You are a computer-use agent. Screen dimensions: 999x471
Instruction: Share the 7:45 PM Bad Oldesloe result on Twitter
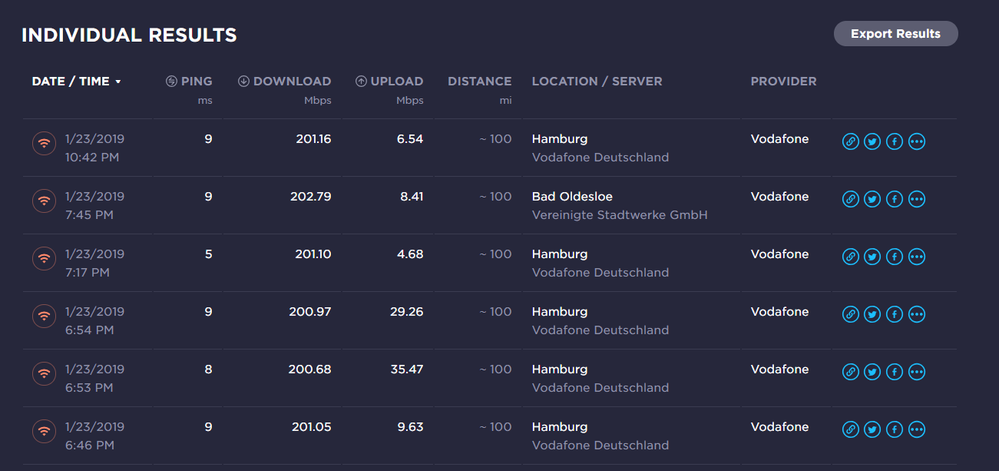coord(873,199)
